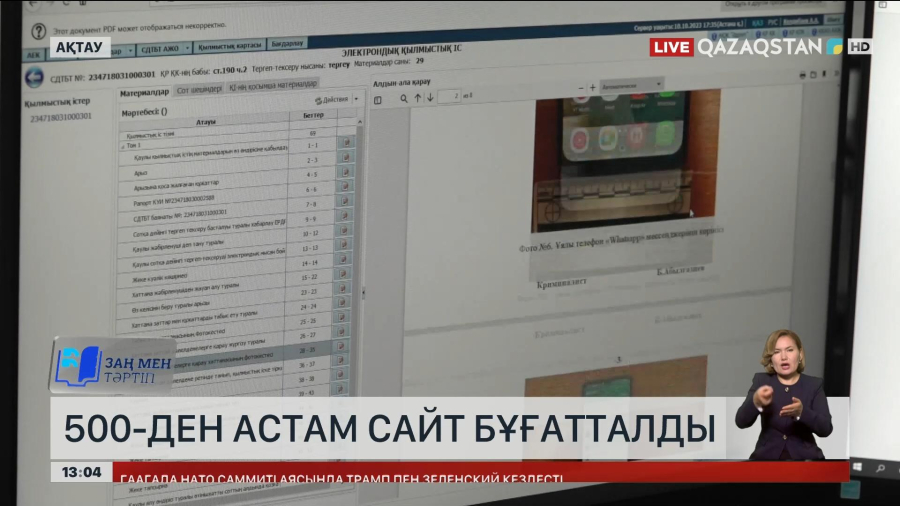Open the document icon for pages 1 - 1

click(347, 142)
